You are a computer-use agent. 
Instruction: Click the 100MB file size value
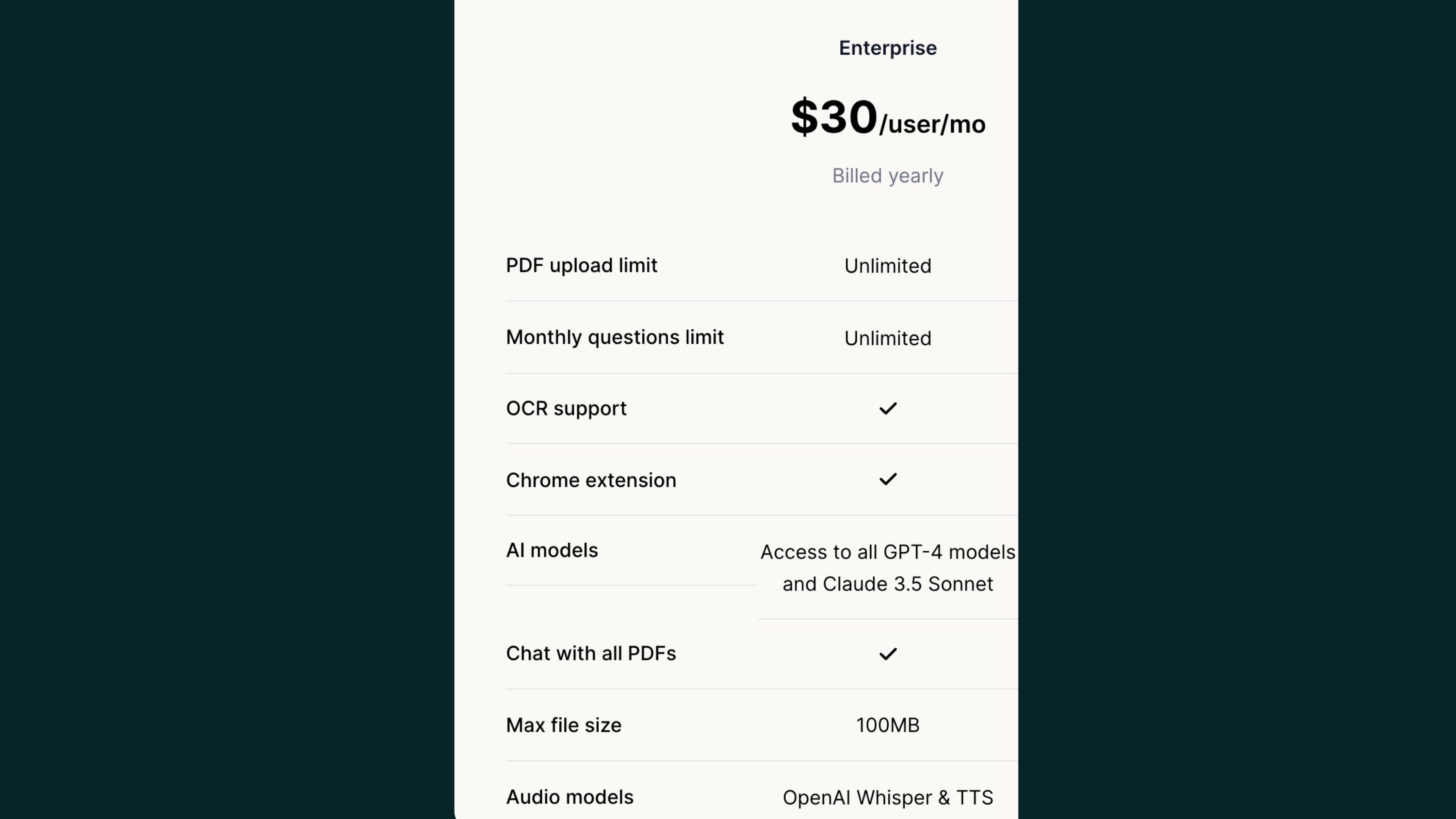[887, 725]
